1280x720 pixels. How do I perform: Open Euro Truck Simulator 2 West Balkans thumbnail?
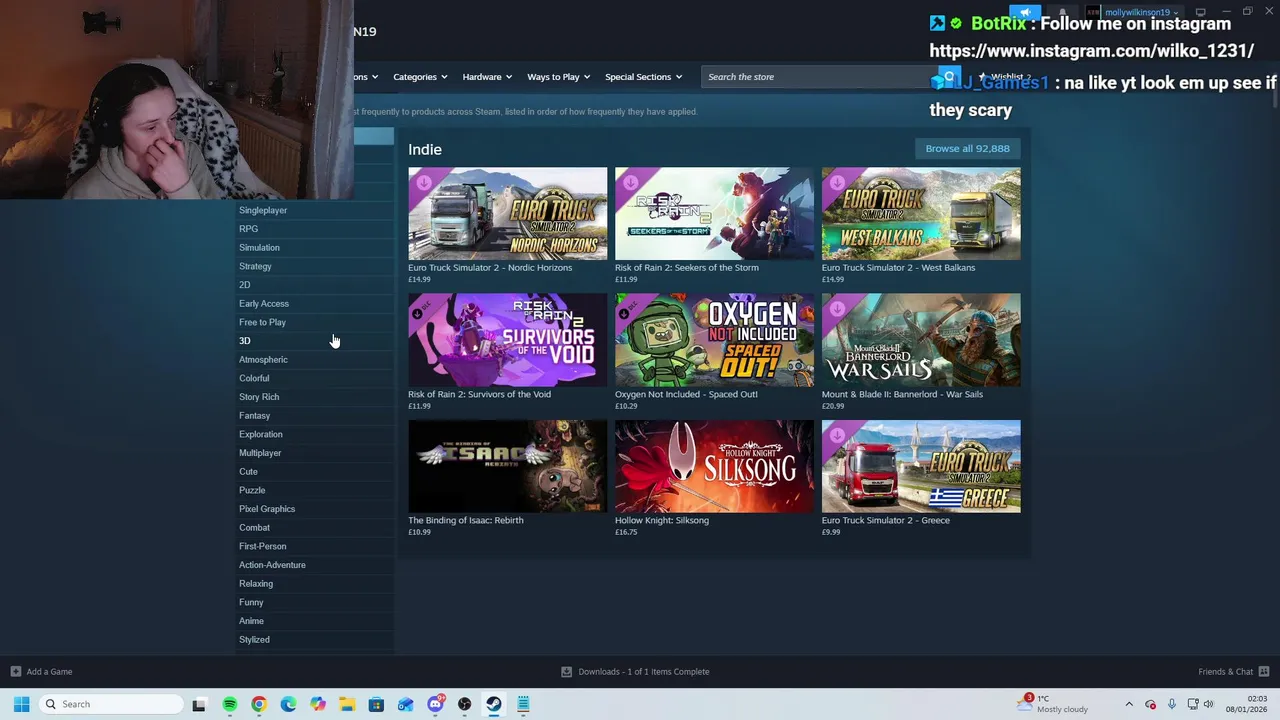[921, 214]
